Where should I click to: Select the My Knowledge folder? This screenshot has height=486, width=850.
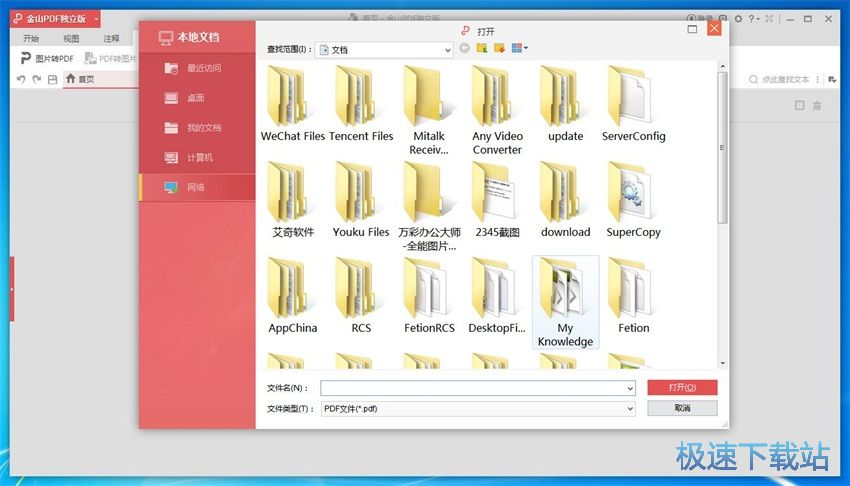pos(565,302)
